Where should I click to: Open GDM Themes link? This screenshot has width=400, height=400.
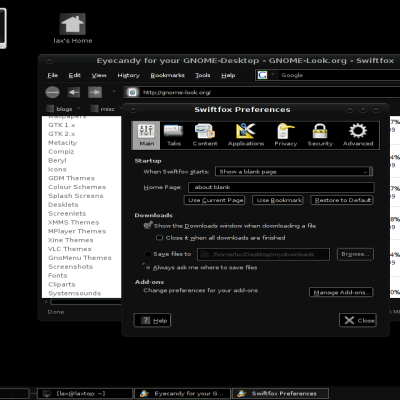coord(71,178)
